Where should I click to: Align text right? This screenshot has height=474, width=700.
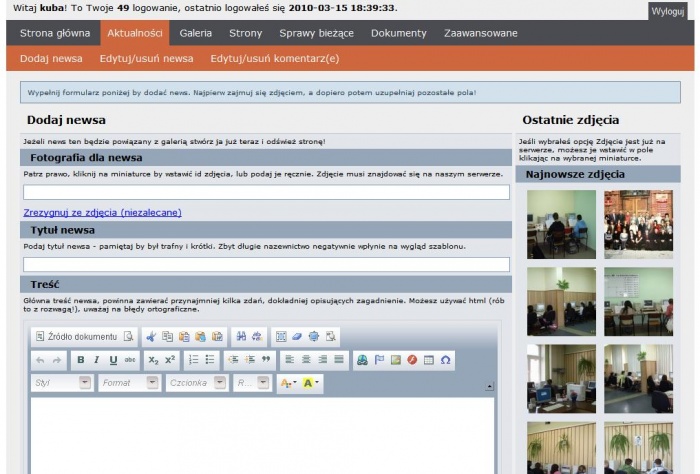tap(322, 360)
